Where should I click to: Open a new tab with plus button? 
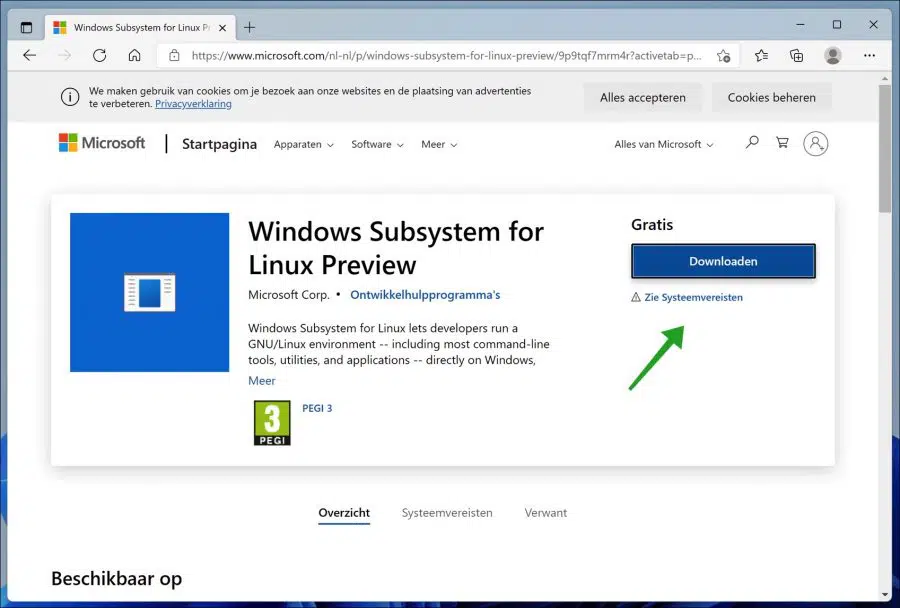click(x=249, y=28)
